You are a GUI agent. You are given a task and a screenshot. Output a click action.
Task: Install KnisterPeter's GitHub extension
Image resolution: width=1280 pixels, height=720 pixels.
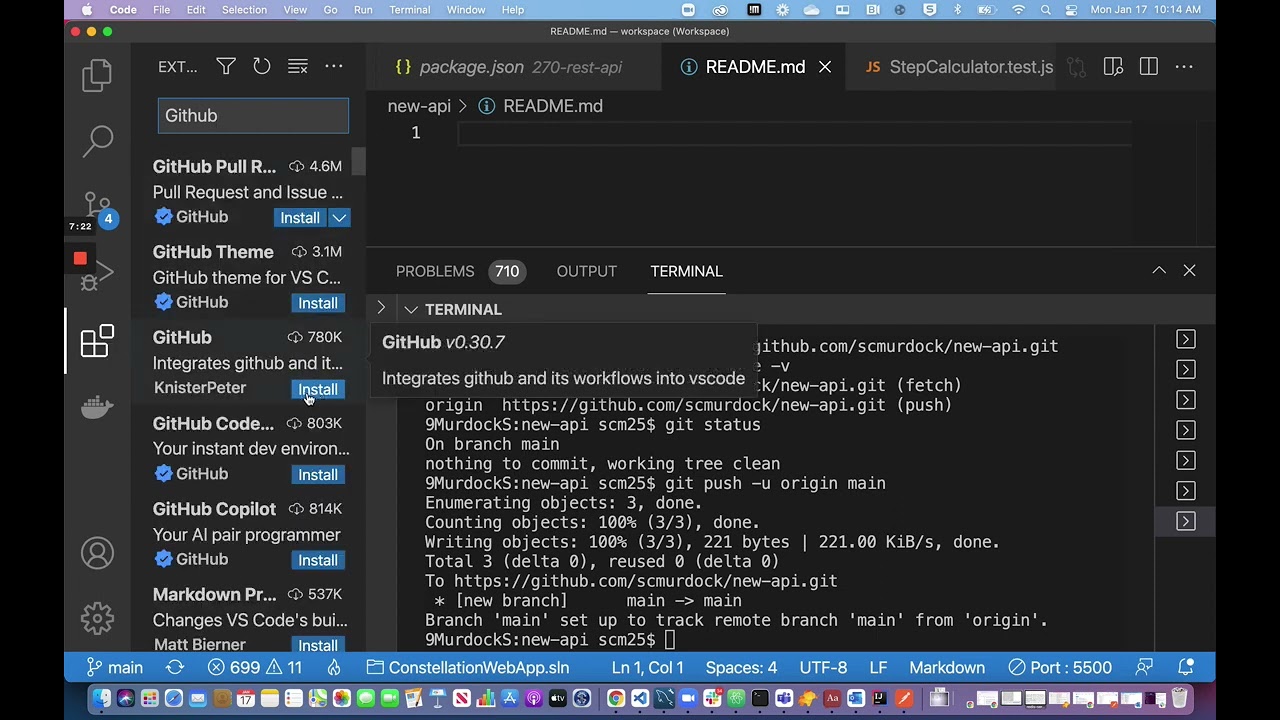(x=318, y=389)
